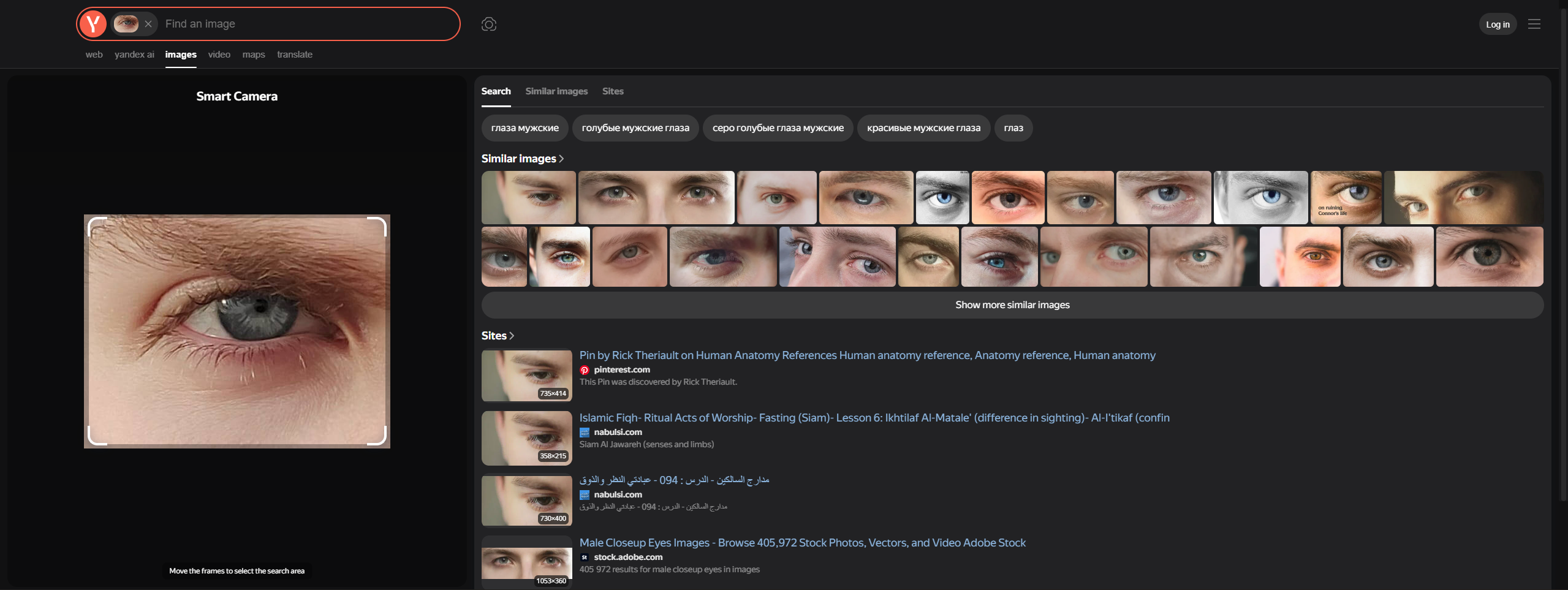Switch to the Sites tab
The image size is (1568, 590).
pos(612,91)
